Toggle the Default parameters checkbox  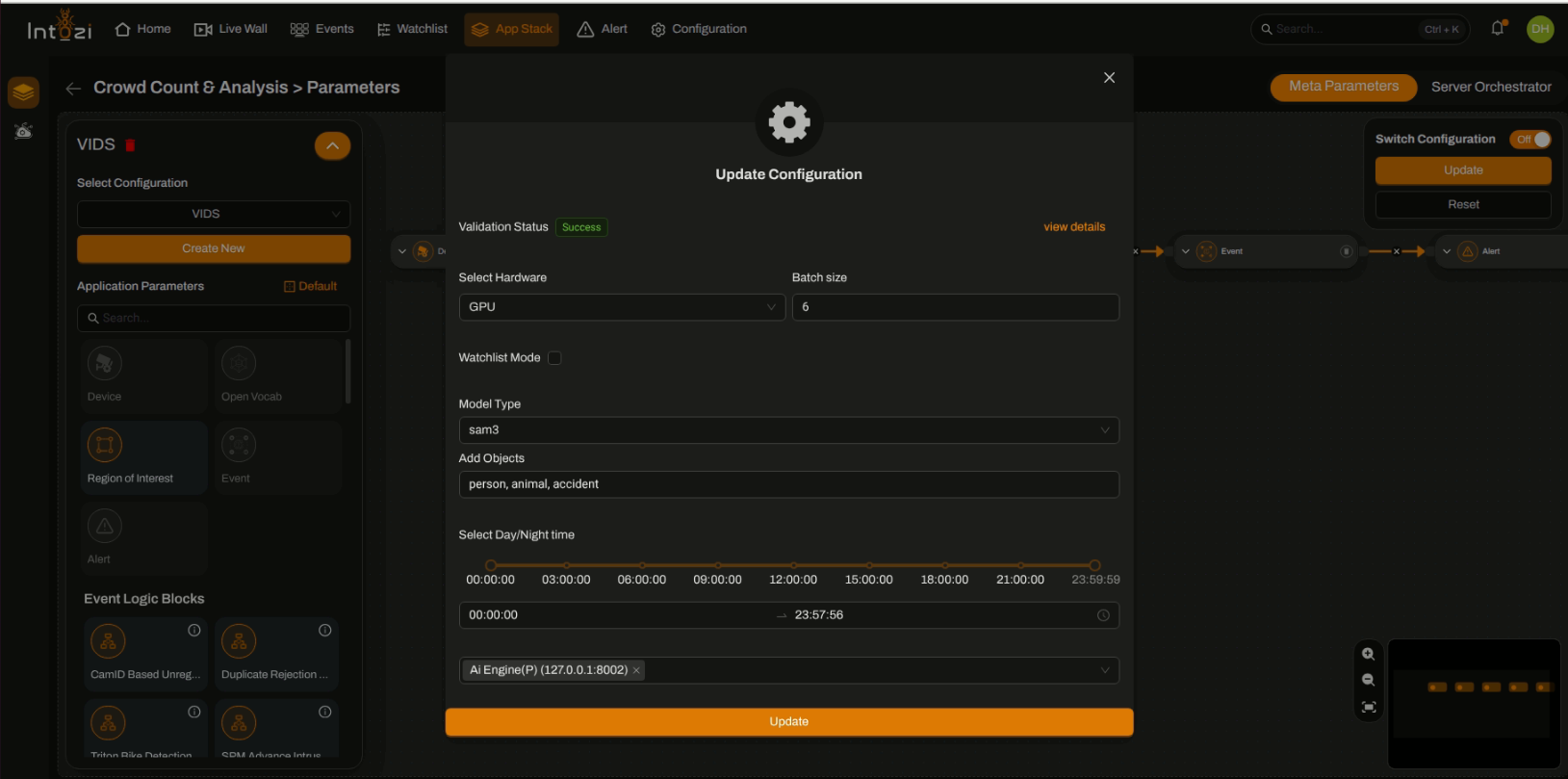point(290,286)
